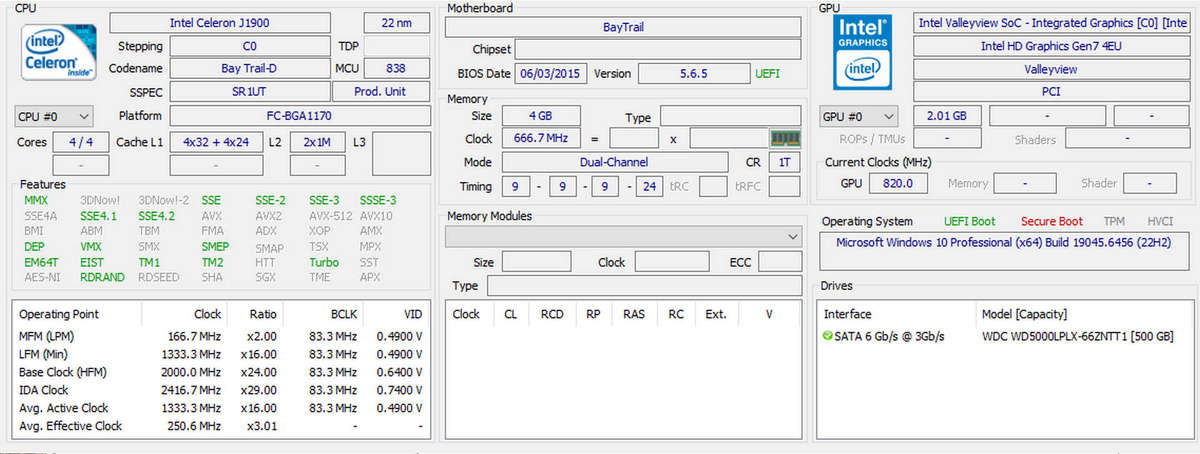1200x454 pixels.
Task: Click the Intel Graphics logo
Action: pos(861,52)
